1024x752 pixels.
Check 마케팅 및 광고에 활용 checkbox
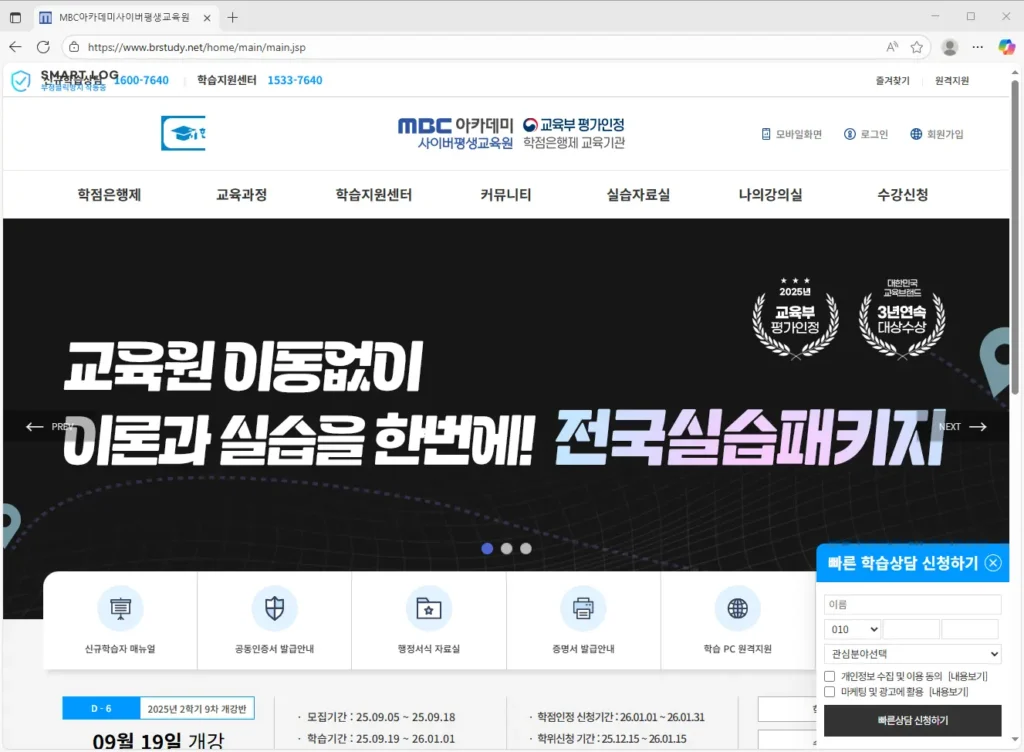pyautogui.click(x=829, y=692)
